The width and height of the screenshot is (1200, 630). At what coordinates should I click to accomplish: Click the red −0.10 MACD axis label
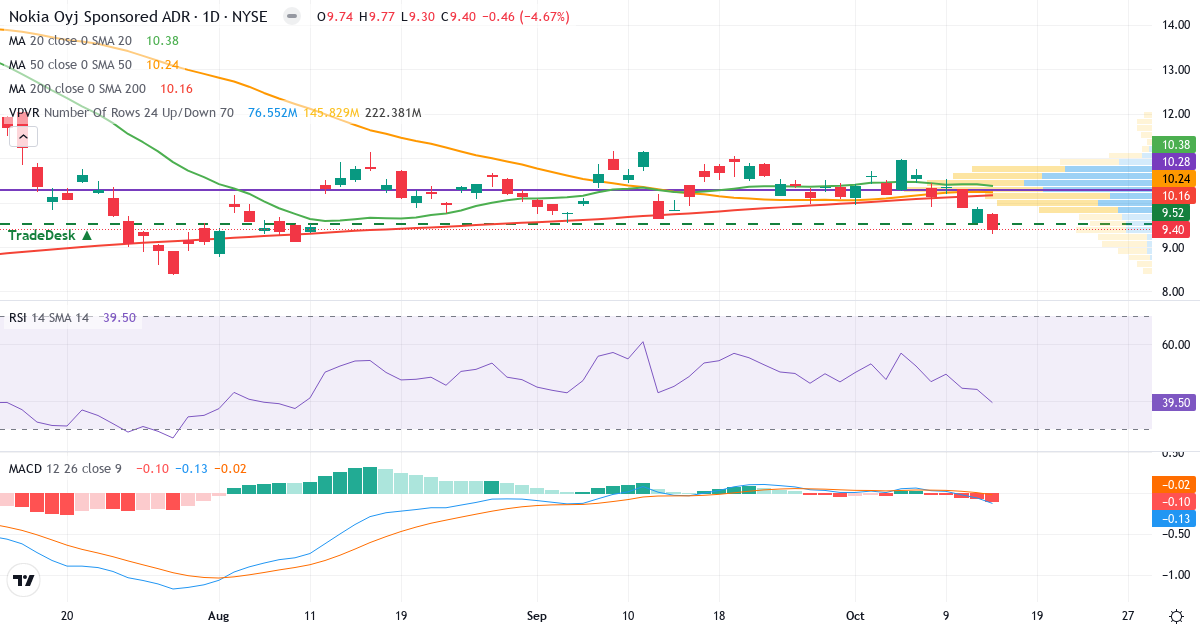click(1173, 501)
